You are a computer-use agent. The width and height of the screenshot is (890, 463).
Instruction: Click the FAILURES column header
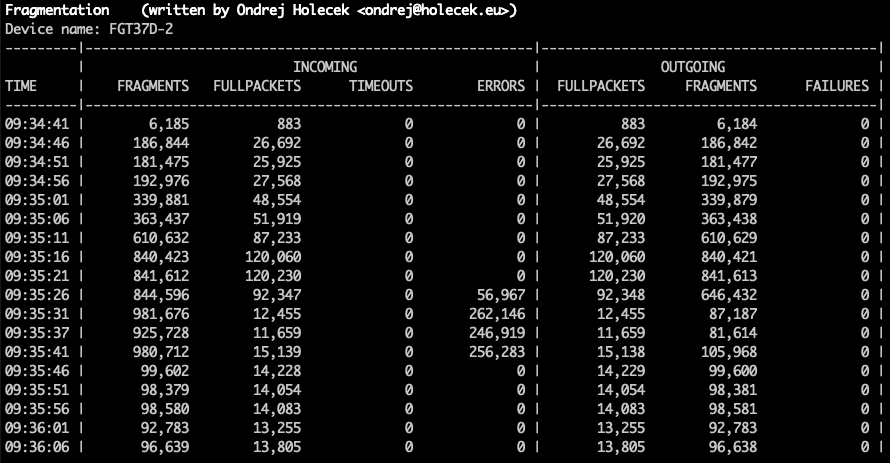click(x=837, y=86)
